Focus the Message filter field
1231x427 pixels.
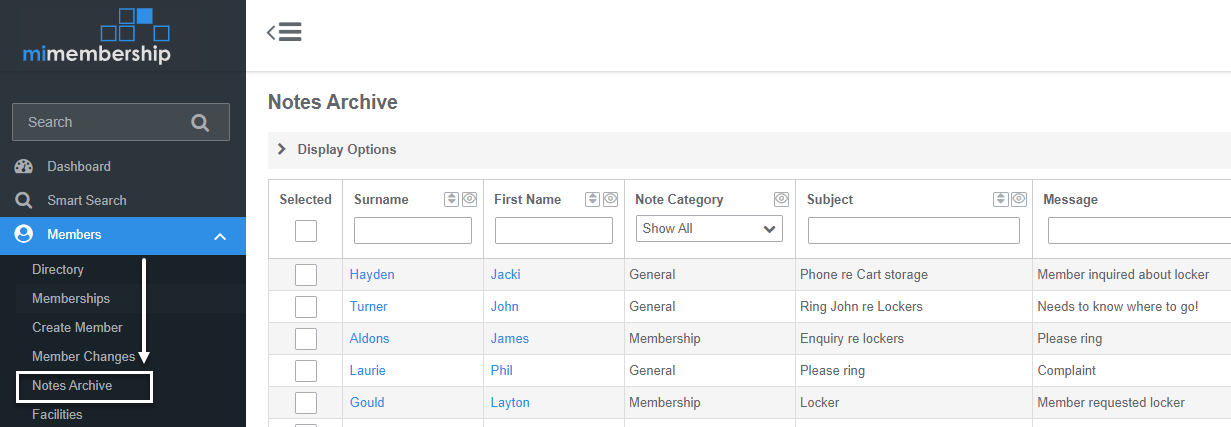coord(1139,231)
